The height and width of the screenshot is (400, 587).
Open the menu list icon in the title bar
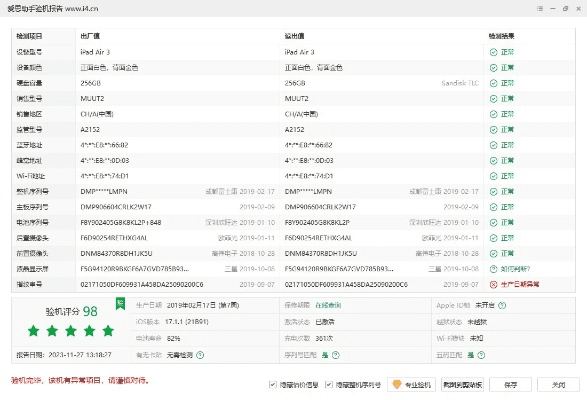tap(540, 8)
